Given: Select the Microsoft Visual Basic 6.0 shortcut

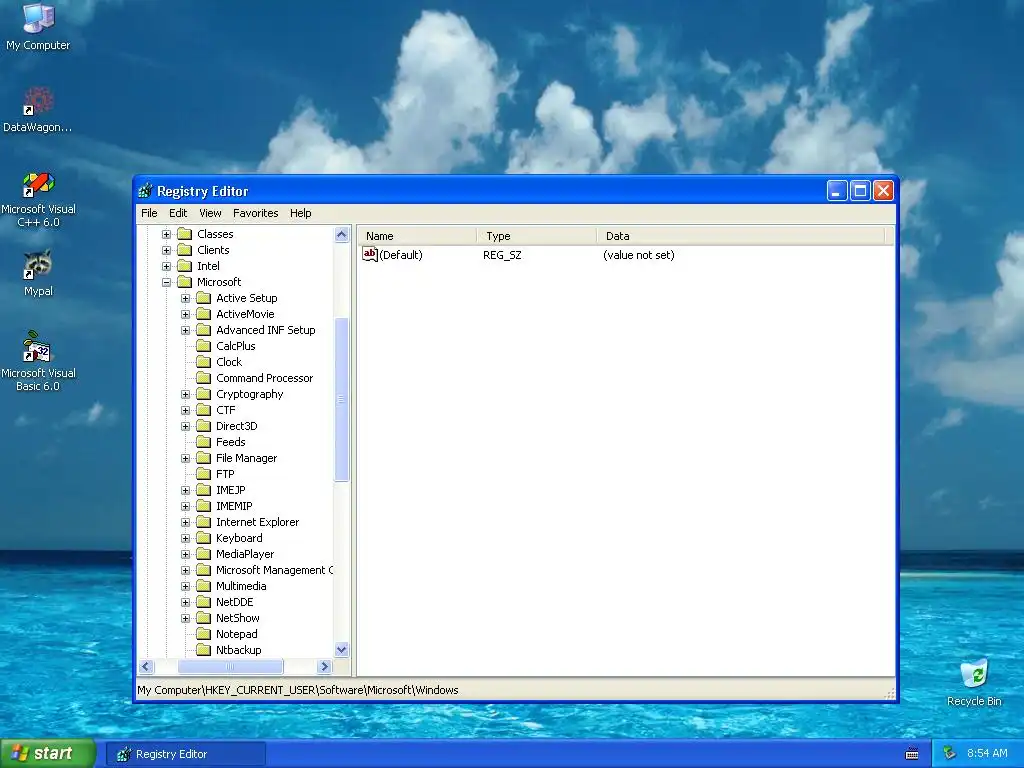Looking at the screenshot, I should pyautogui.click(x=39, y=346).
